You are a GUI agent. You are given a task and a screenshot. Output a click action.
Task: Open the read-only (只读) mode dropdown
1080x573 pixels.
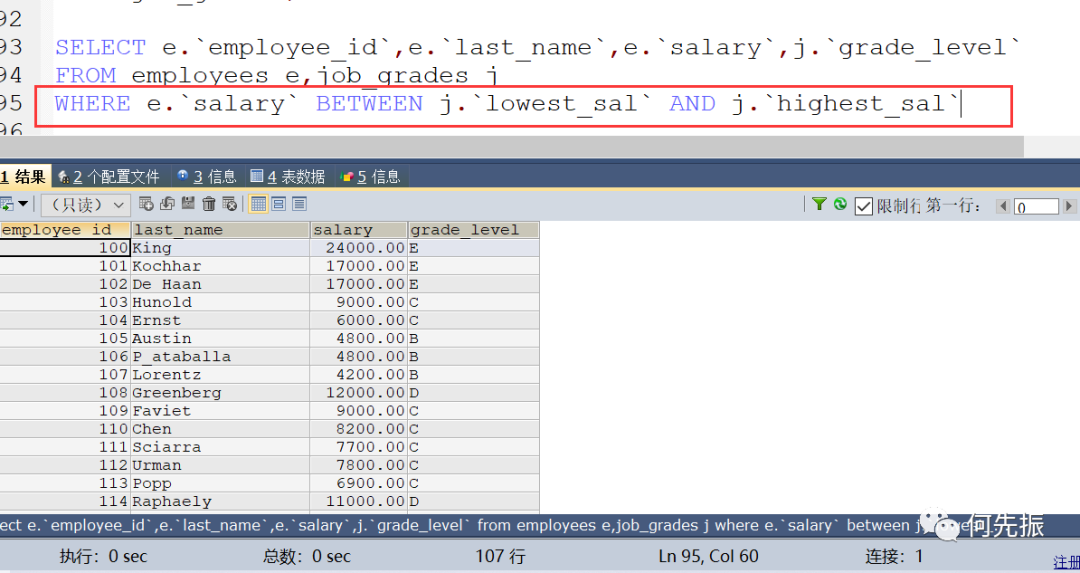pos(85,205)
